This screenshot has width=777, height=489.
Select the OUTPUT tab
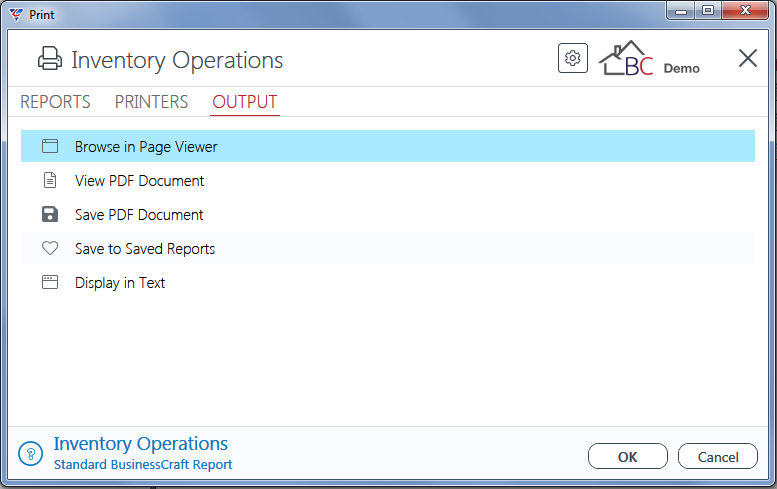(245, 102)
